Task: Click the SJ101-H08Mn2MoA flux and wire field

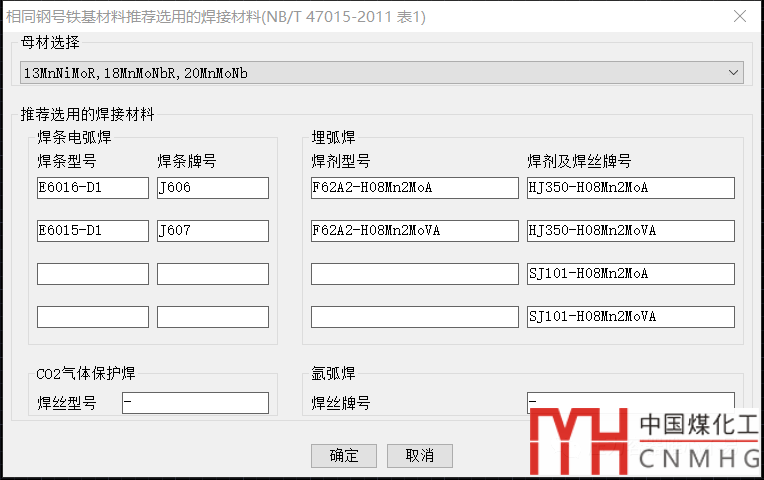Action: [631, 274]
